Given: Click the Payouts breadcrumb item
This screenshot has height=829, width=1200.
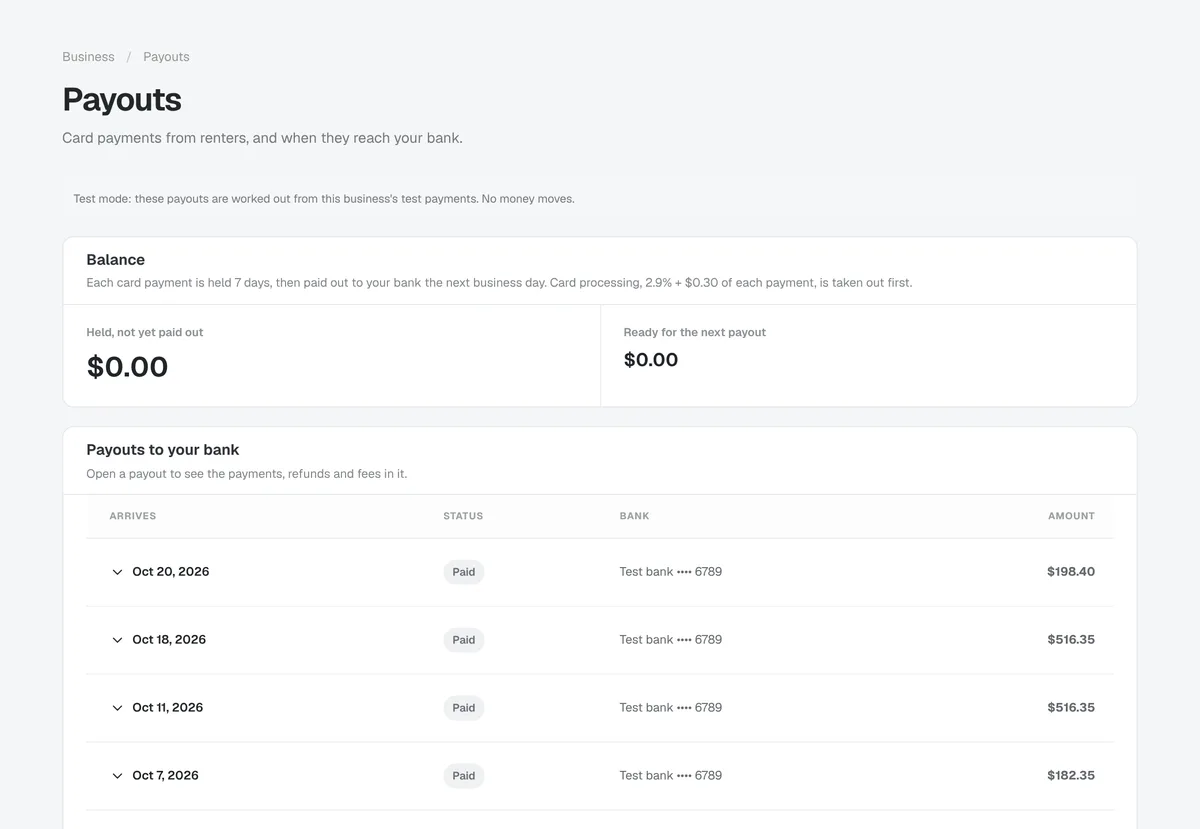Looking at the screenshot, I should click(x=166, y=57).
